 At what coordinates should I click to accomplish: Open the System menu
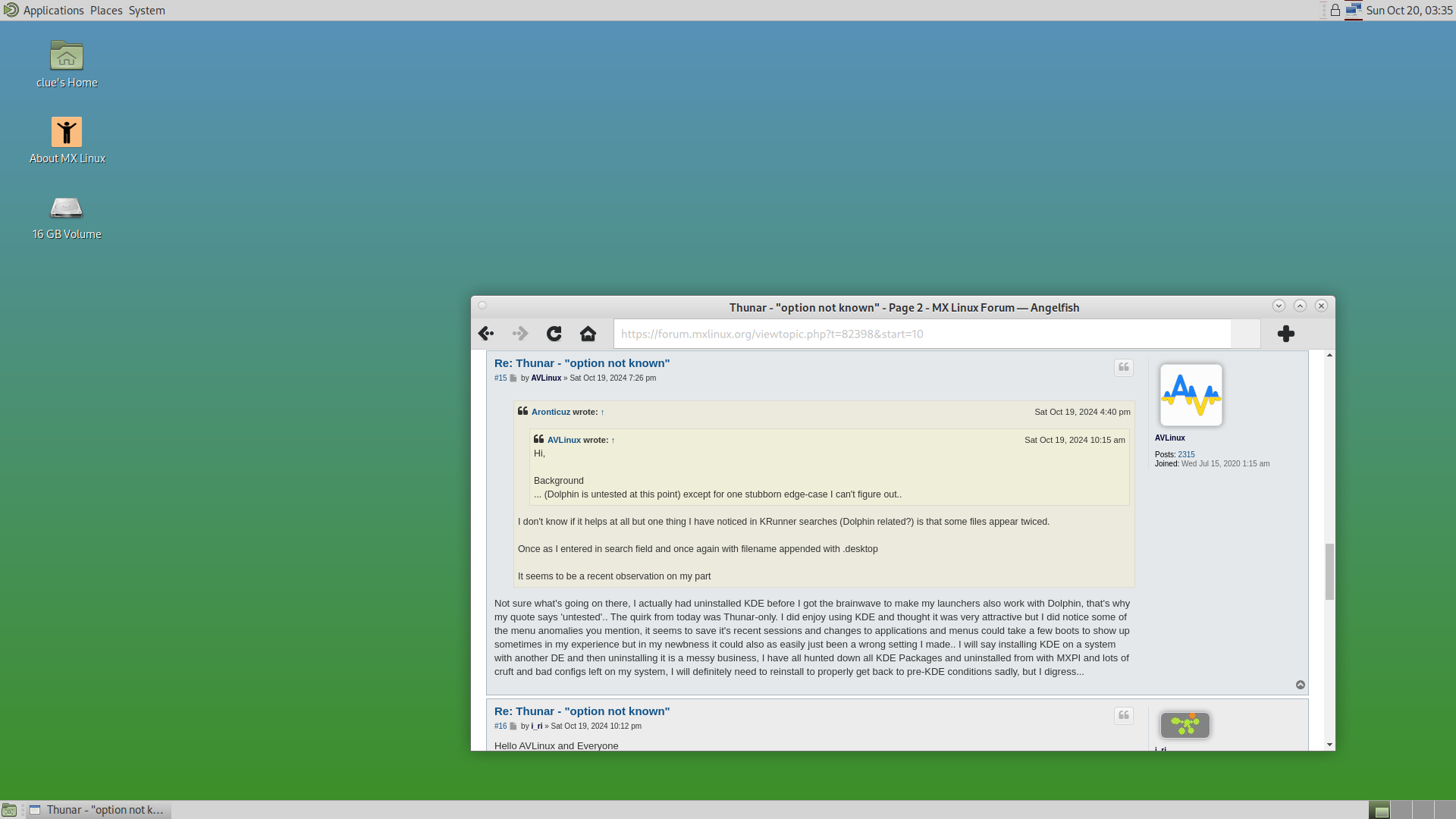click(146, 11)
